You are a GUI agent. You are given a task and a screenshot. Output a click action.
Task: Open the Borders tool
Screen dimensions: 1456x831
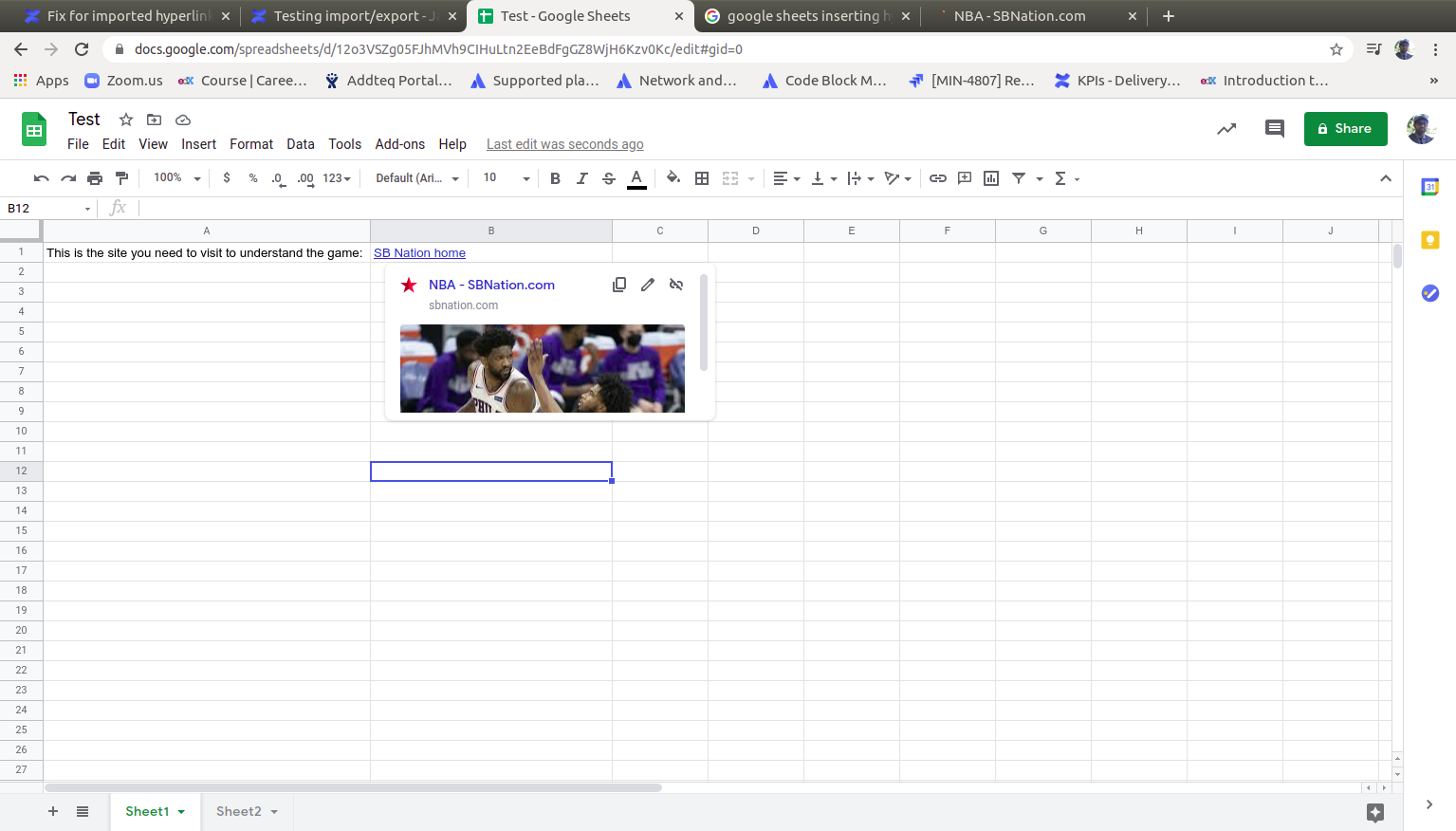point(702,178)
